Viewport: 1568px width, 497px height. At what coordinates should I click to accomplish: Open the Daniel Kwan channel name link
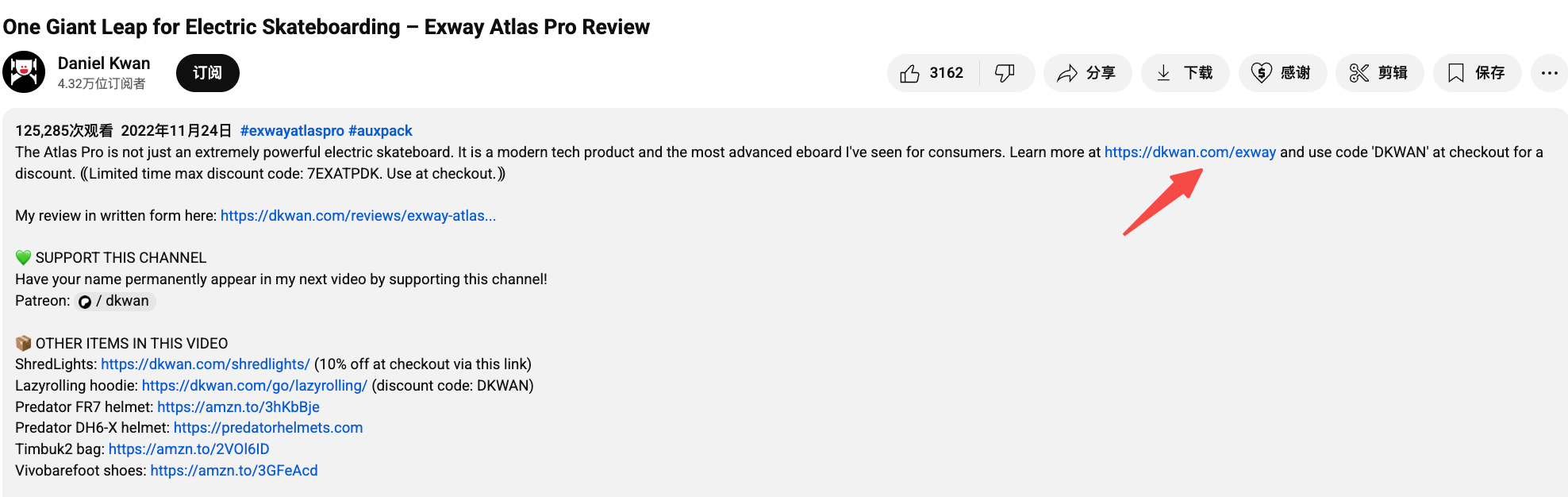click(104, 64)
